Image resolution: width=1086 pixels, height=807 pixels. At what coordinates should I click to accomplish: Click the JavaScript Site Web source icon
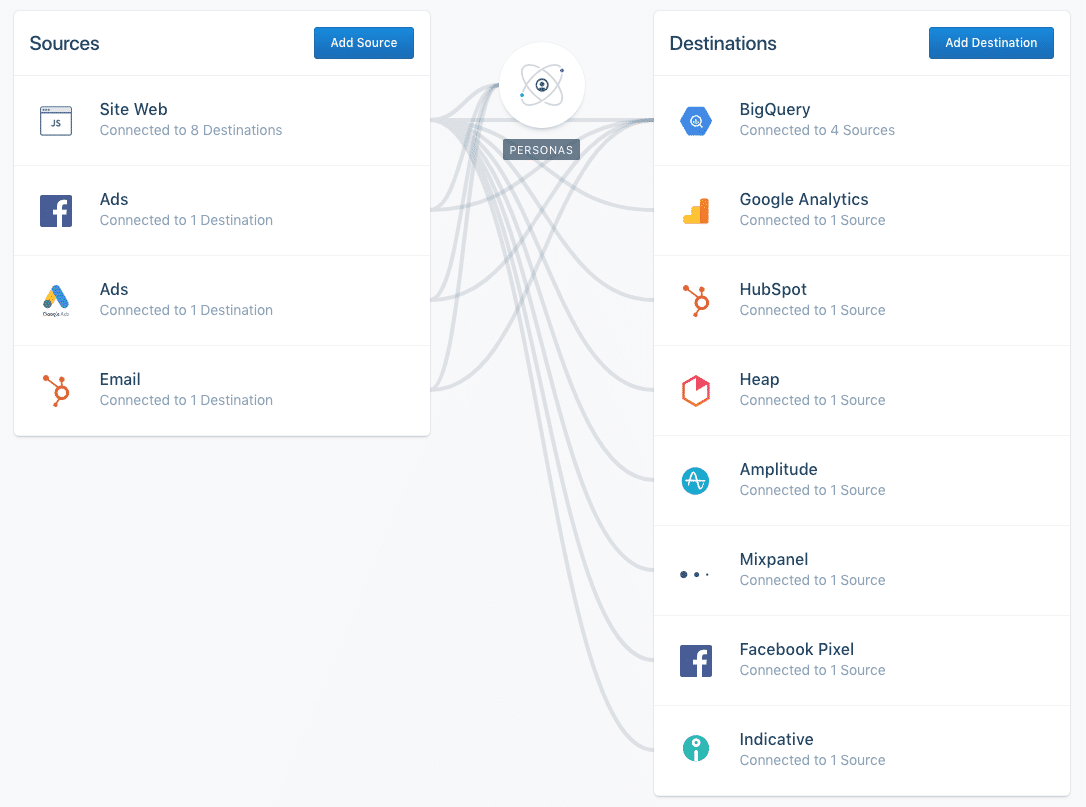click(x=56, y=121)
